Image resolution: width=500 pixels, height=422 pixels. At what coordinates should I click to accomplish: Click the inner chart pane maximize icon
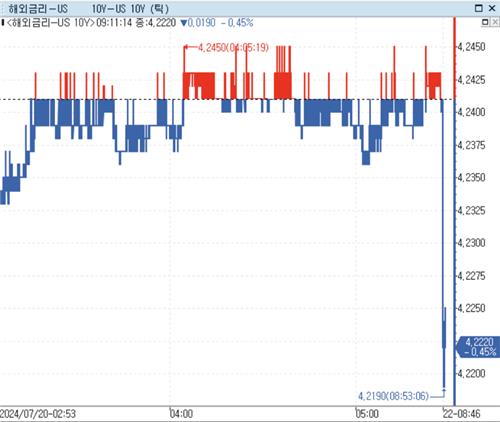(485, 22)
